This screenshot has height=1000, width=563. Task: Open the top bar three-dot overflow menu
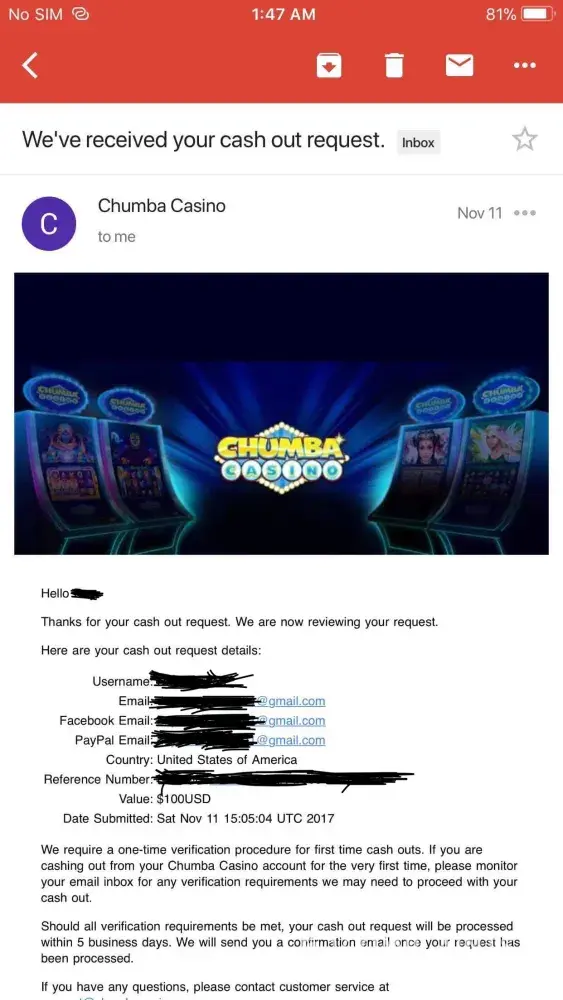(x=525, y=65)
